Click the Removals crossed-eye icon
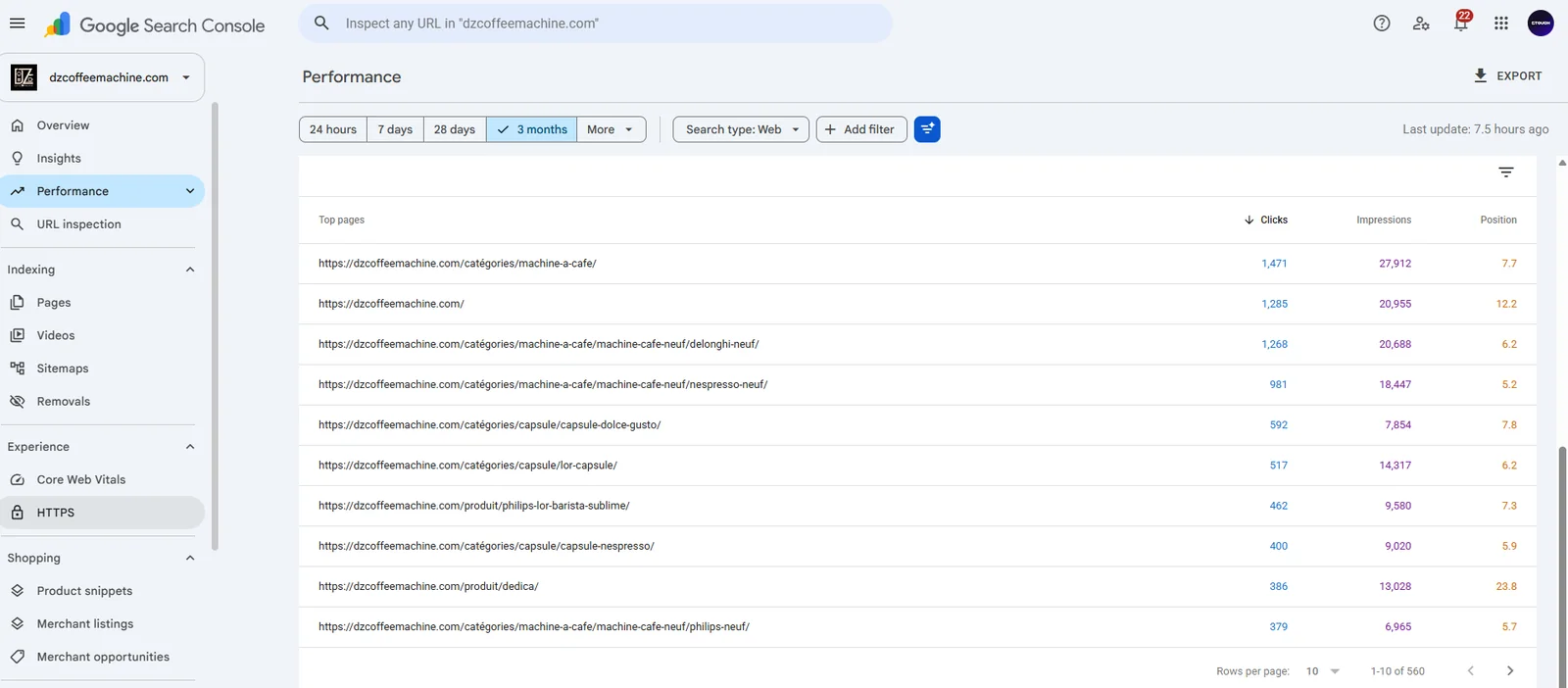This screenshot has height=688, width=1568. point(17,401)
